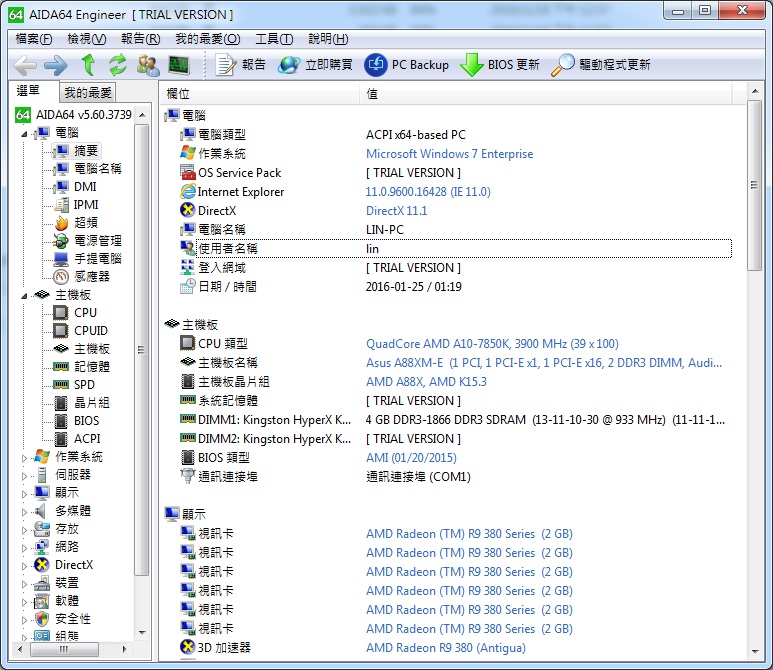Open the user manager people icon

pyautogui.click(x=148, y=65)
